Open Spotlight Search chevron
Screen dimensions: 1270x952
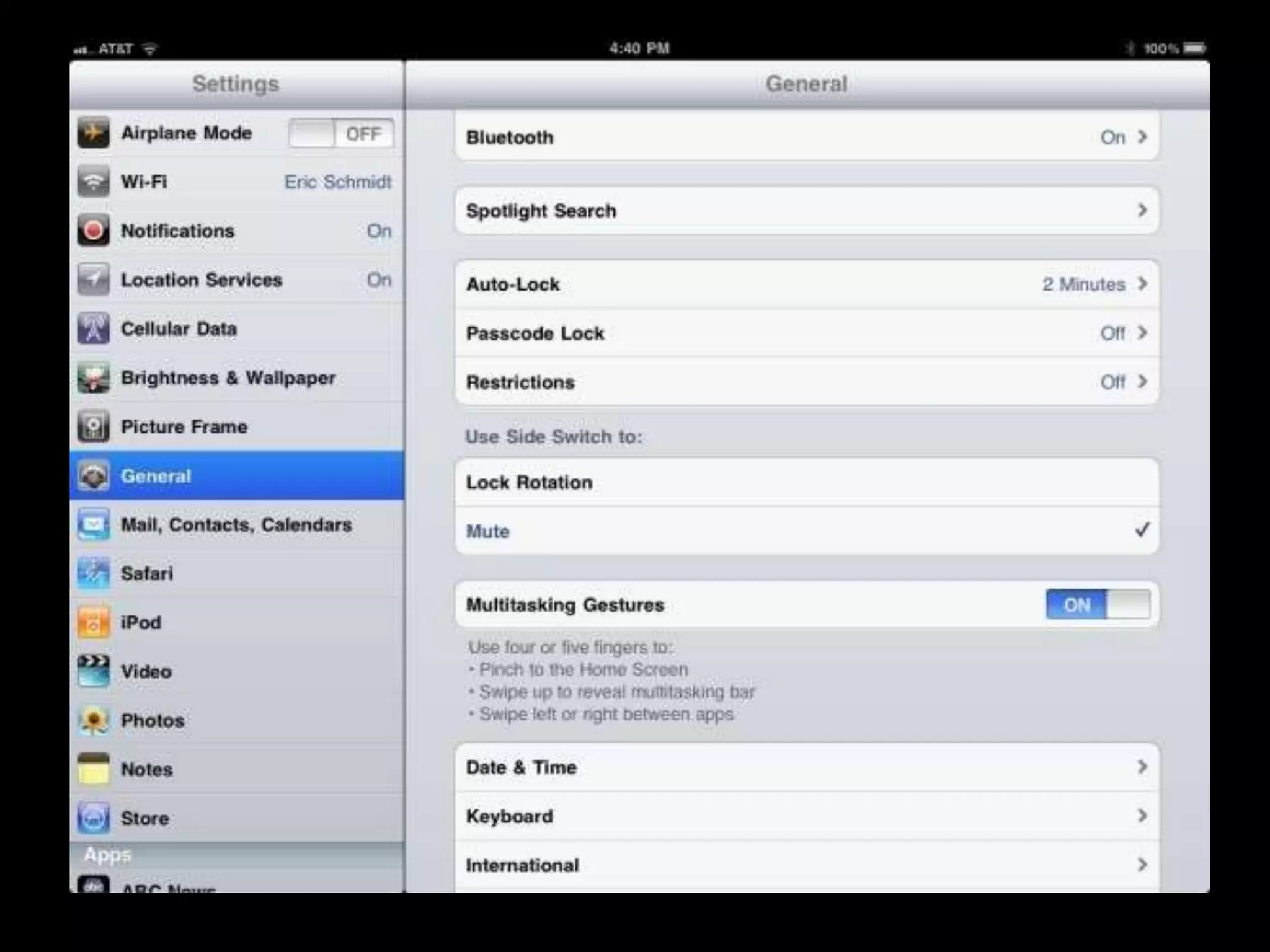coord(1142,211)
